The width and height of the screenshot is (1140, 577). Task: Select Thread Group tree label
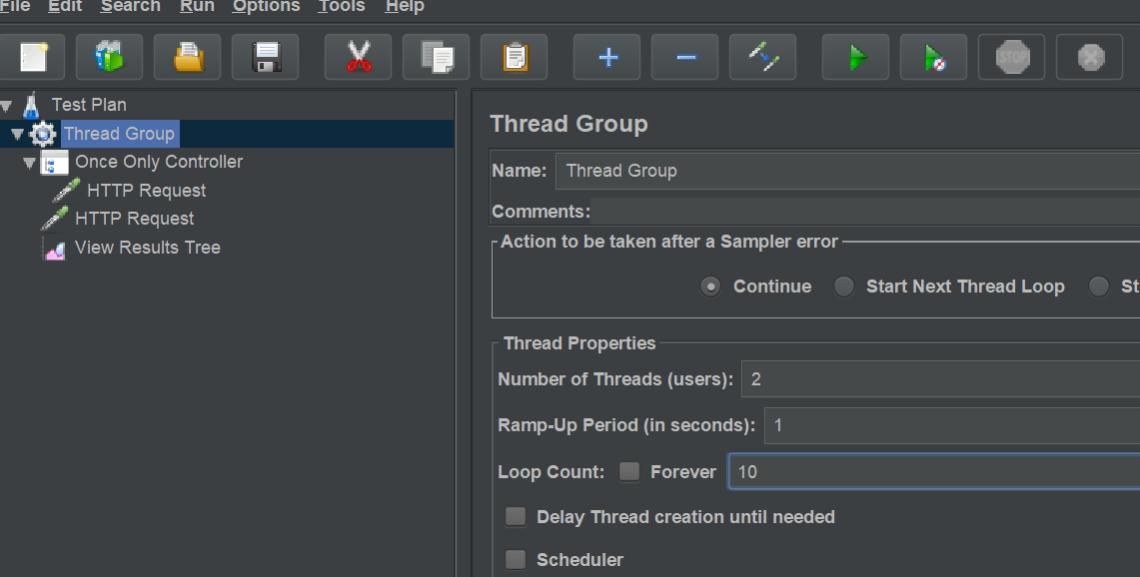coord(119,134)
